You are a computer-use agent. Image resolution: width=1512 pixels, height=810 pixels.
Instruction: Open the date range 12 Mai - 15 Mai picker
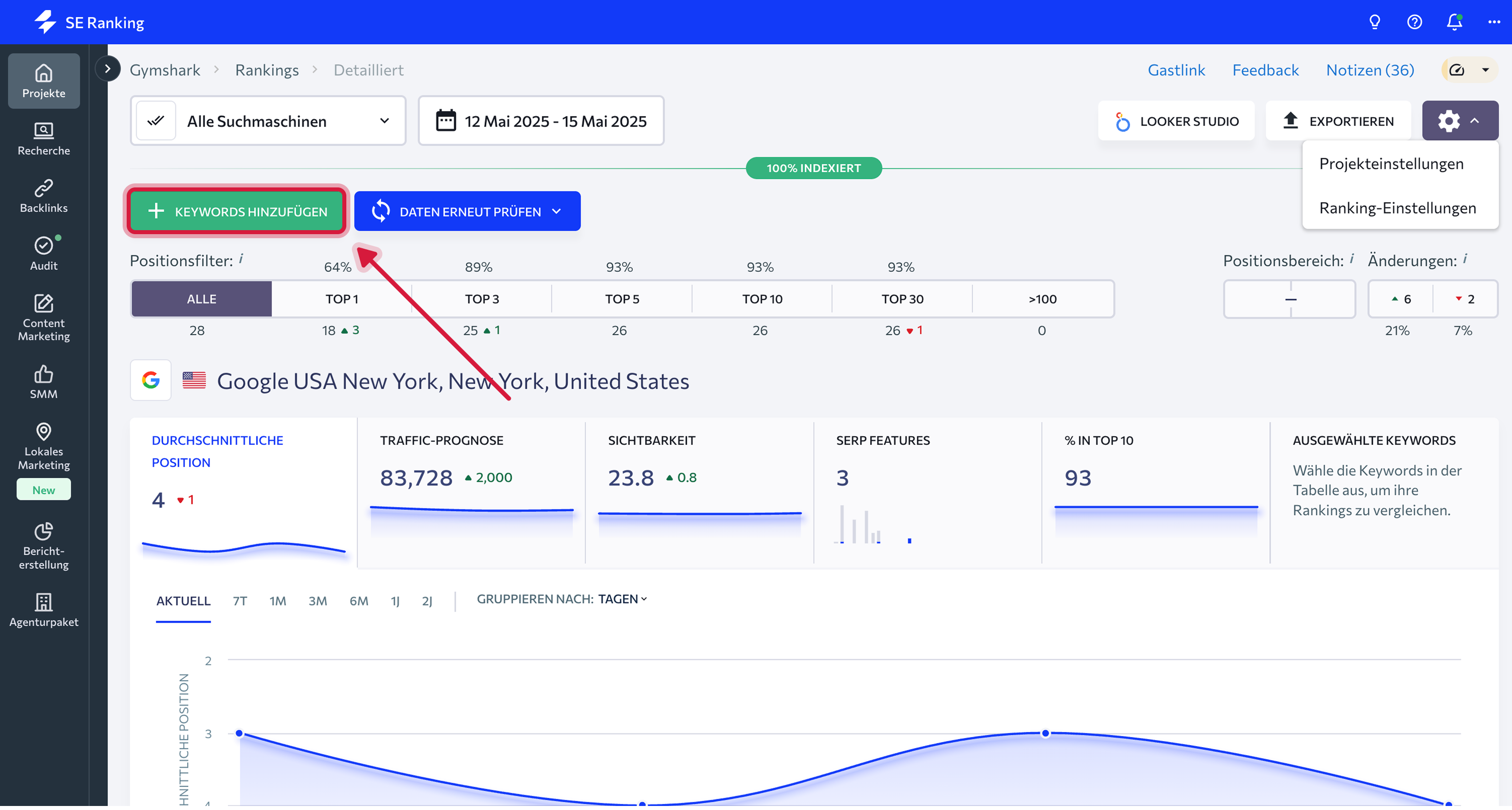540,121
